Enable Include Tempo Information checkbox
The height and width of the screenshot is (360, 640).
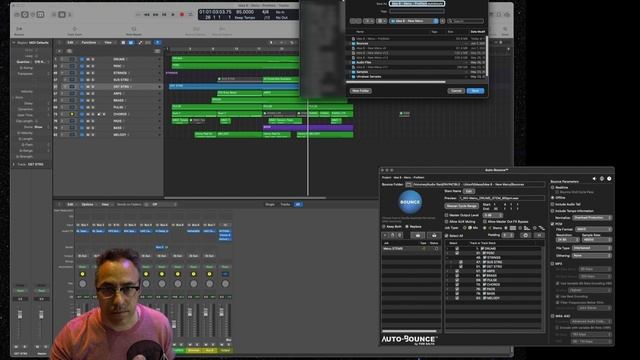click(x=553, y=211)
